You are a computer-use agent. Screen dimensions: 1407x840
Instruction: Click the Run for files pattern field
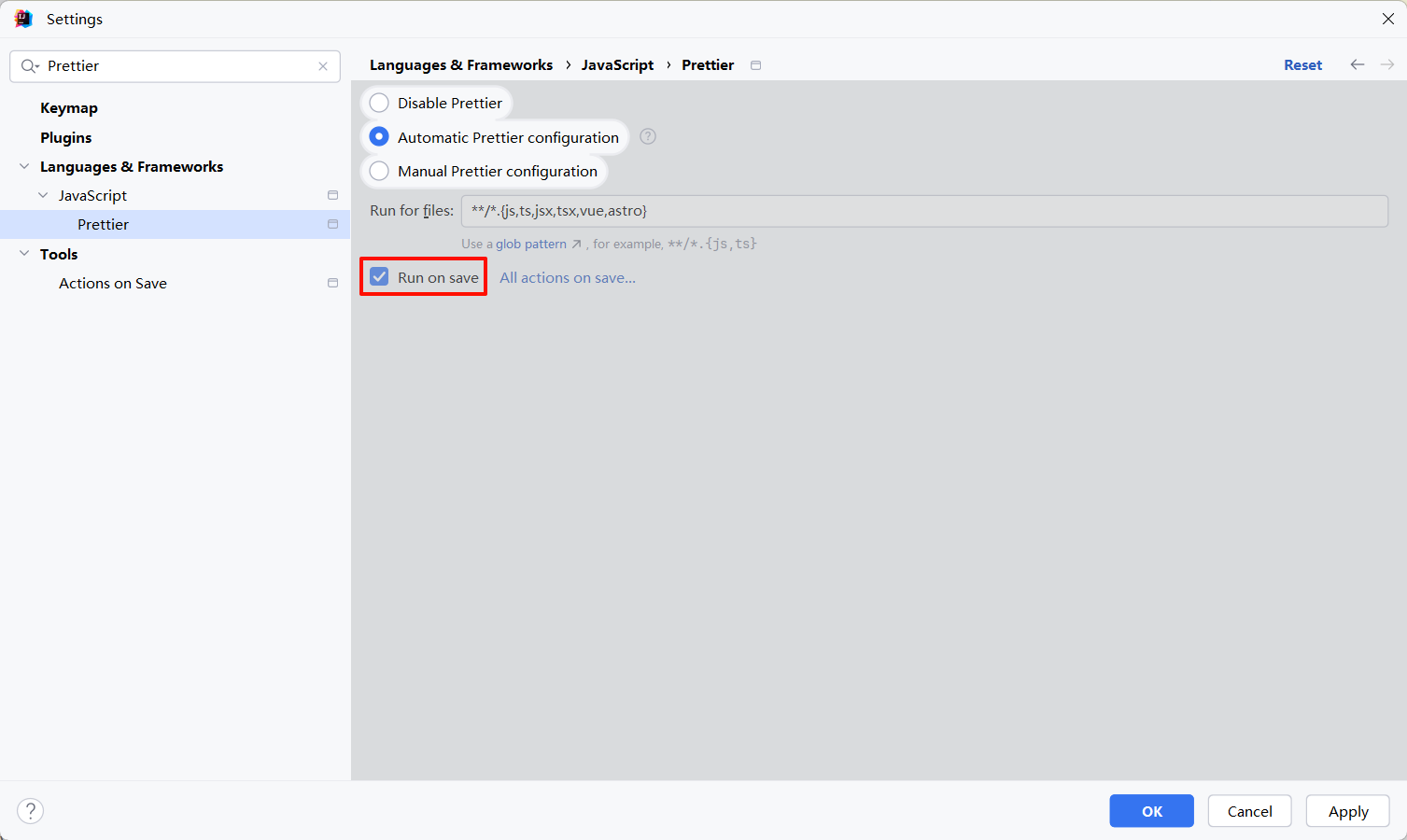point(923,211)
